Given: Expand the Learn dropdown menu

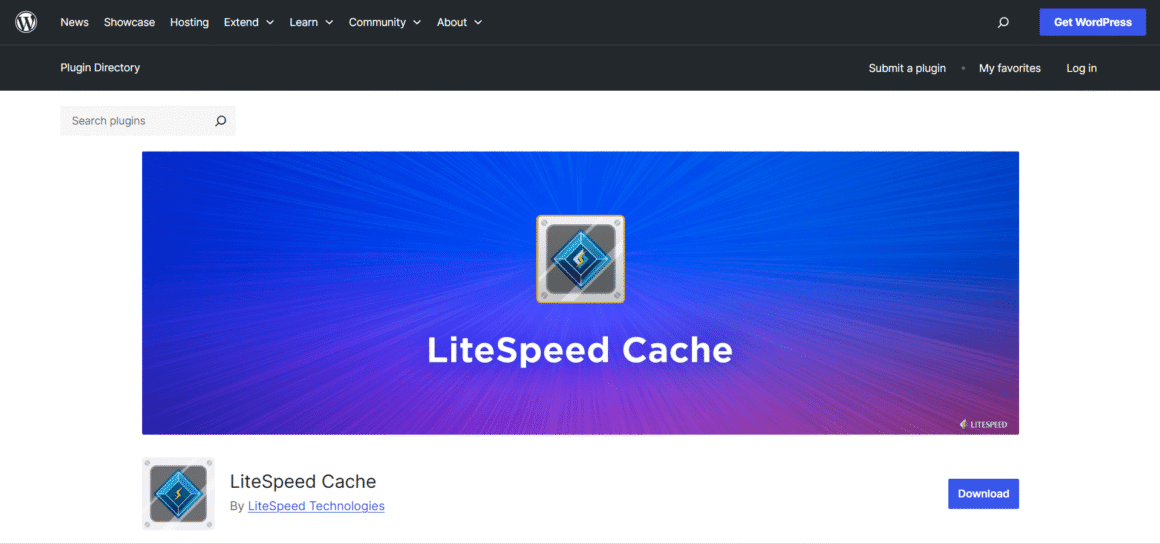Looking at the screenshot, I should [x=311, y=22].
